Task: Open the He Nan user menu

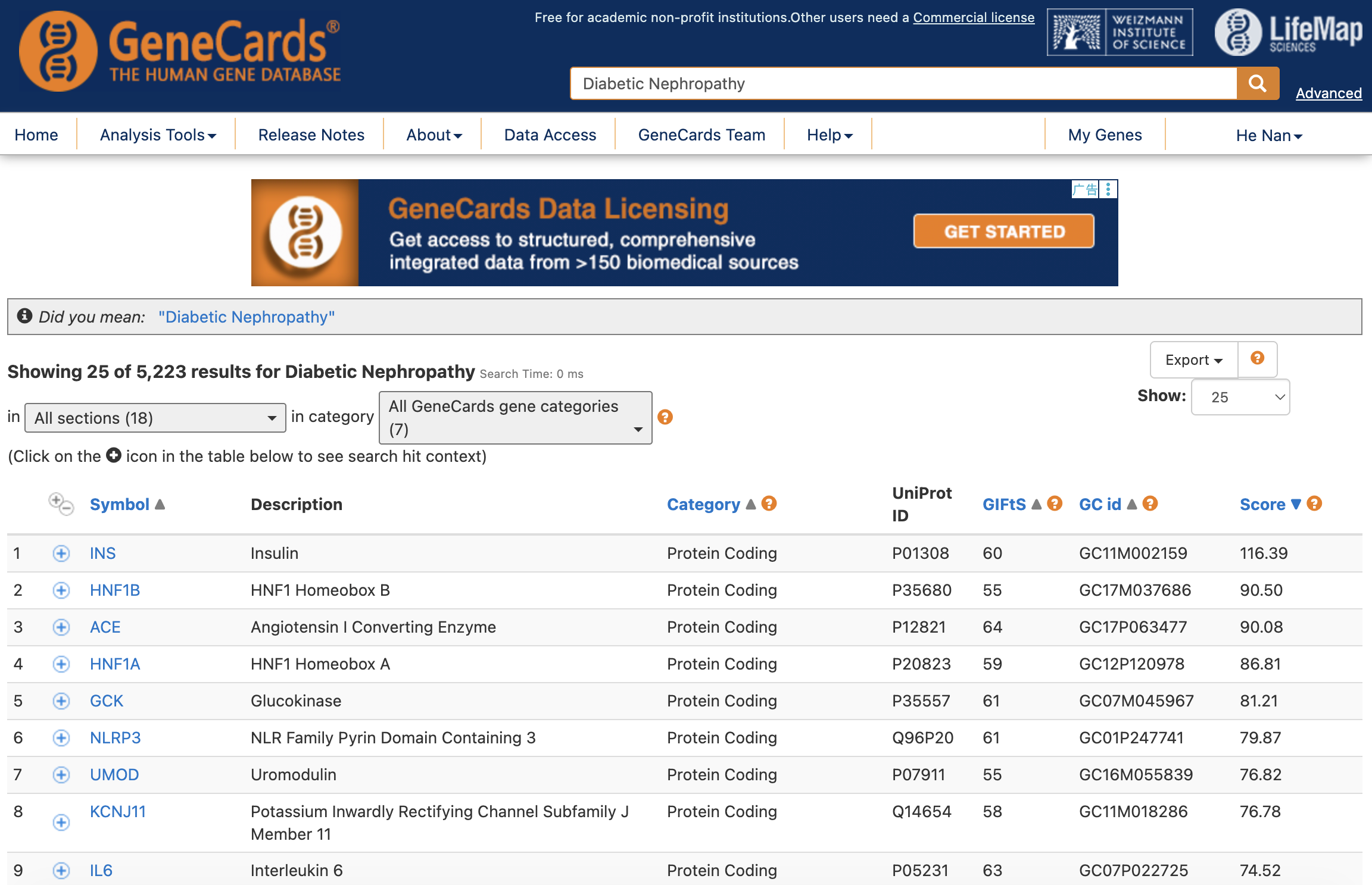Action: click(x=1268, y=135)
